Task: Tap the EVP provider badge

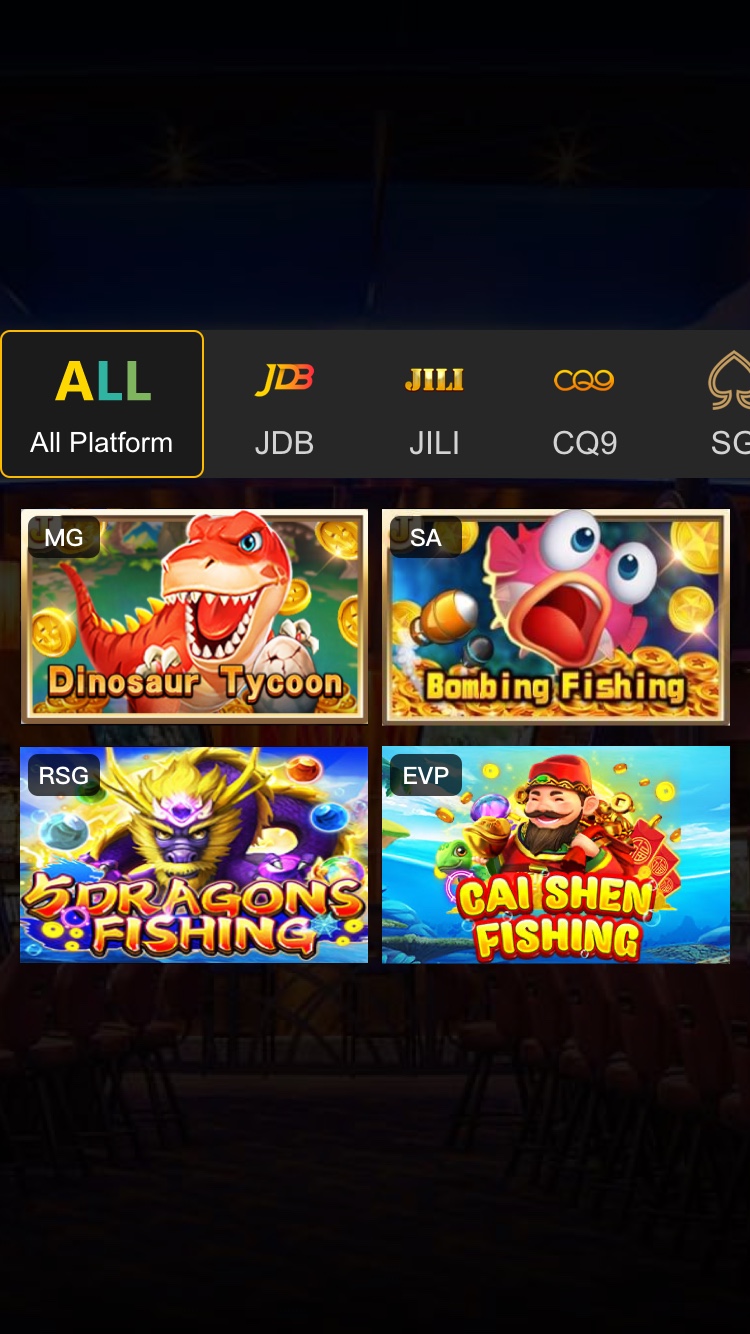Action: (426, 775)
